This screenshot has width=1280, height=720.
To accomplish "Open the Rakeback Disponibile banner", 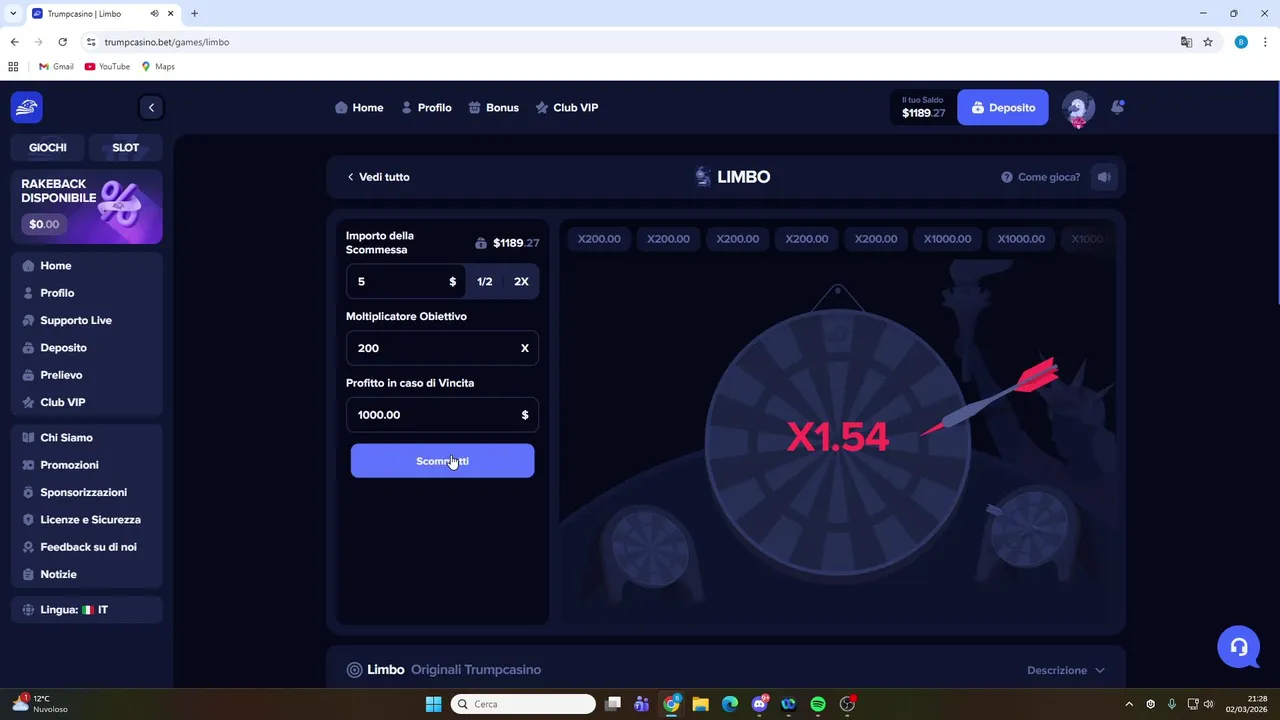I will point(87,207).
